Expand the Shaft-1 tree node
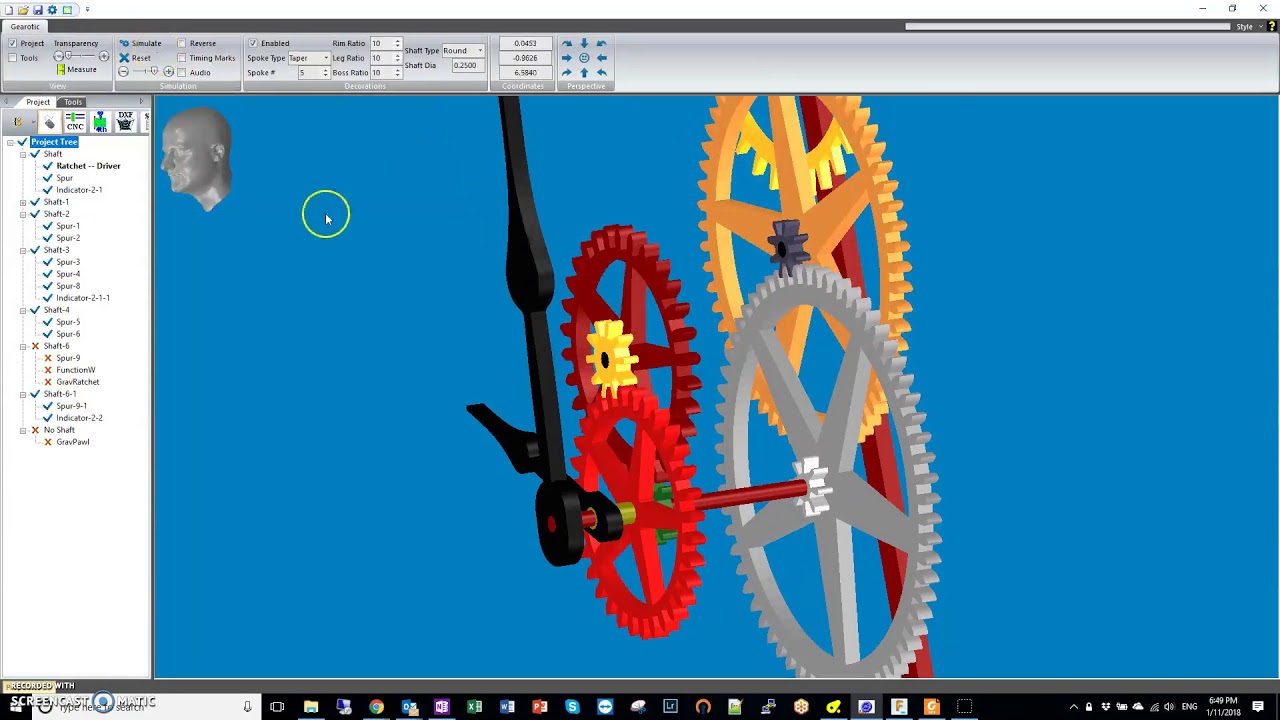The height and width of the screenshot is (720, 1280). tap(23, 202)
